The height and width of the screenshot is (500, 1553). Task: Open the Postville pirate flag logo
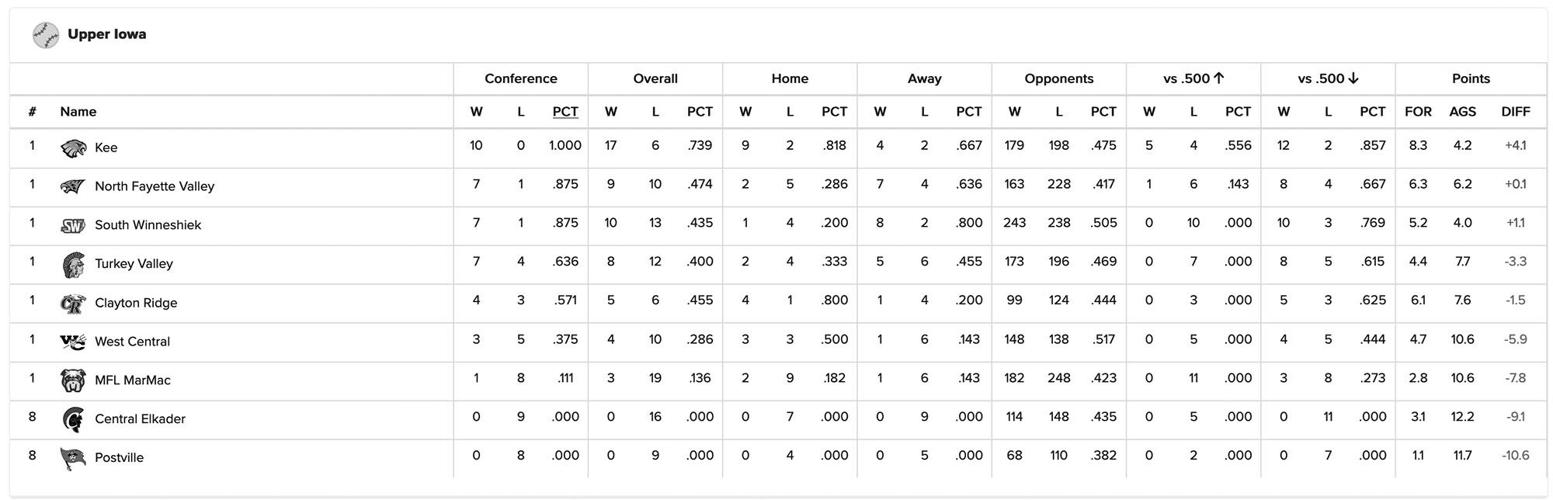point(73,458)
